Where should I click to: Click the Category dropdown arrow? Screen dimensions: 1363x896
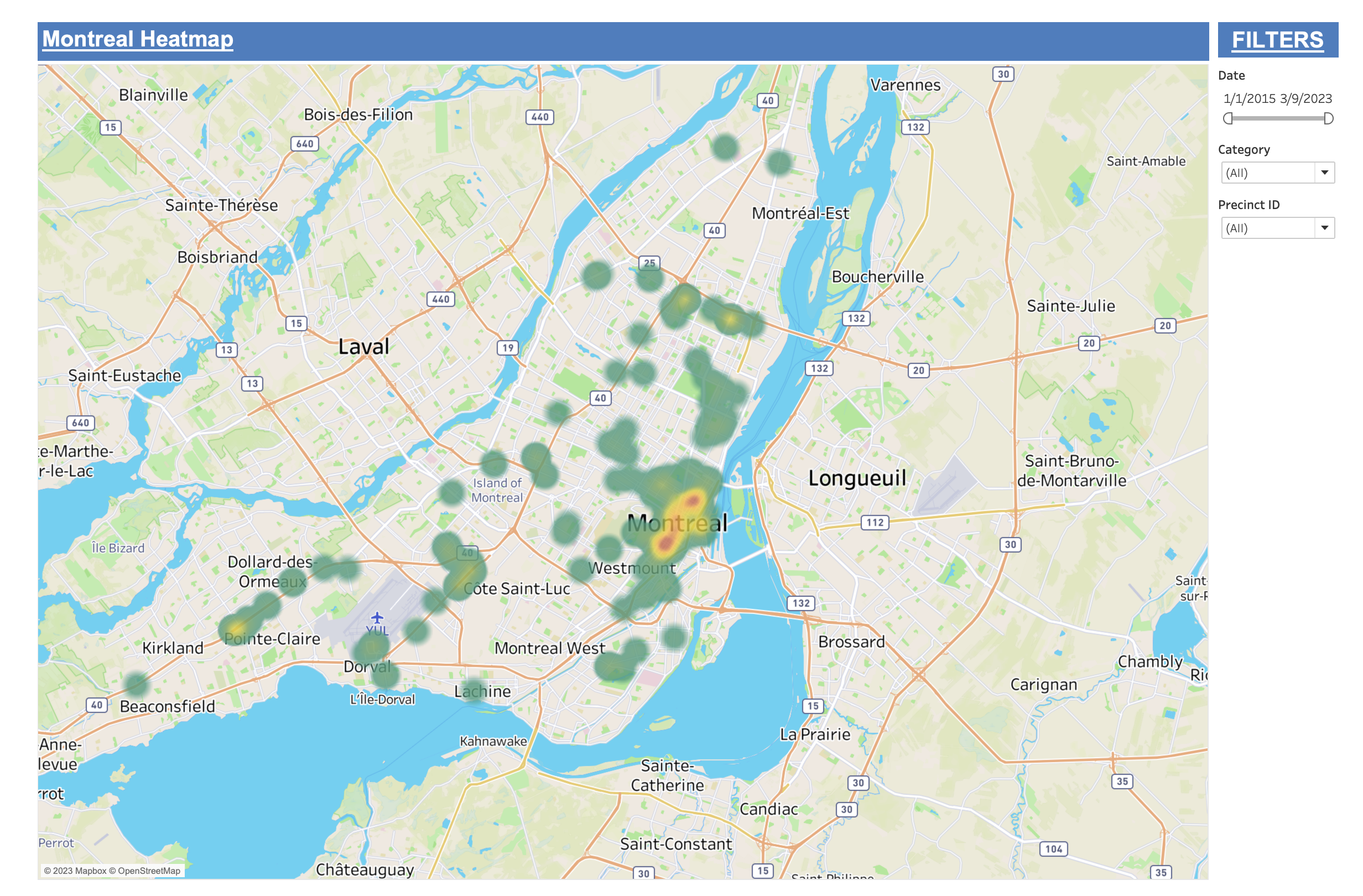point(1324,173)
